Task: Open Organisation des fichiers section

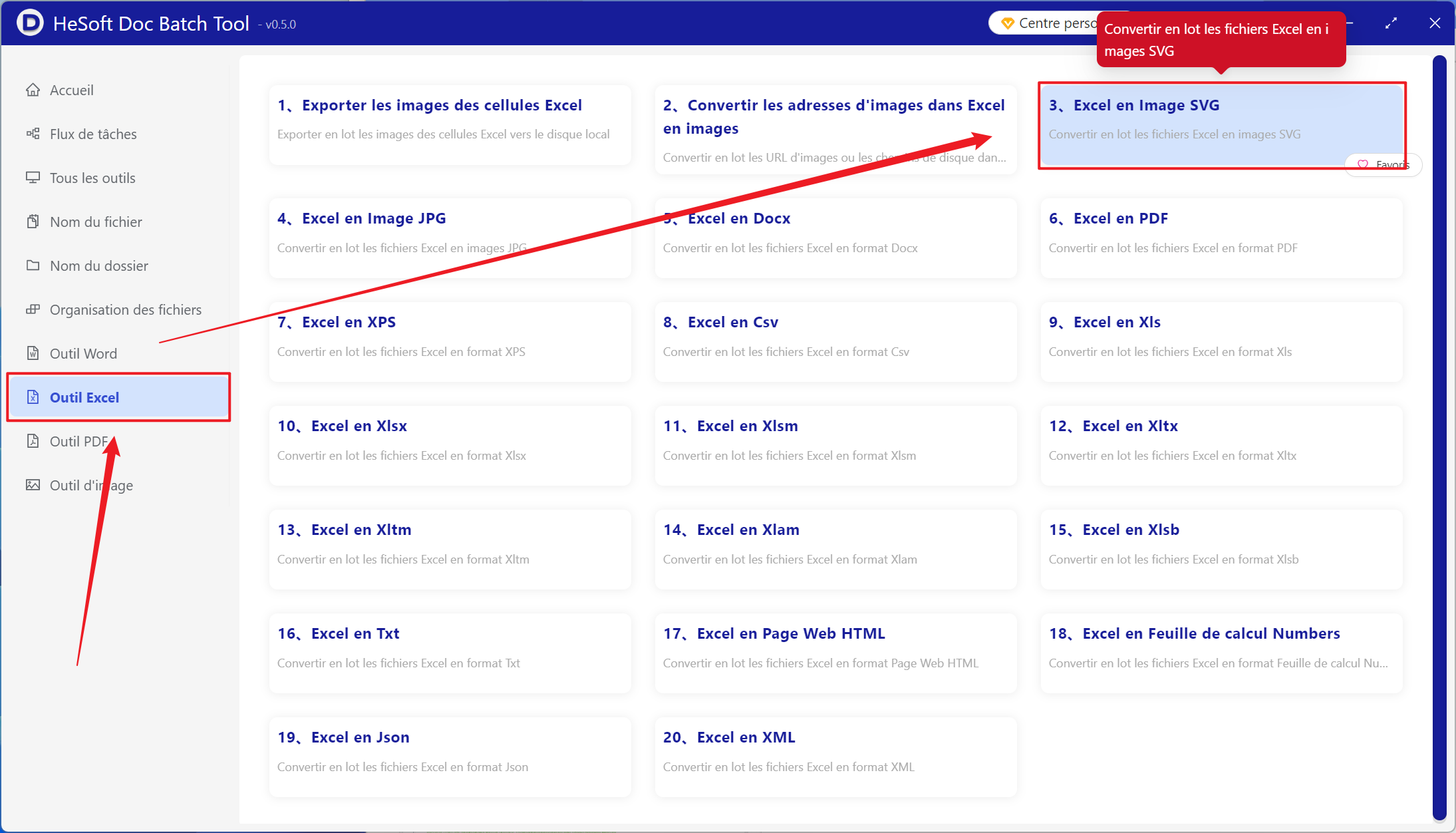Action: pyautogui.click(x=118, y=309)
